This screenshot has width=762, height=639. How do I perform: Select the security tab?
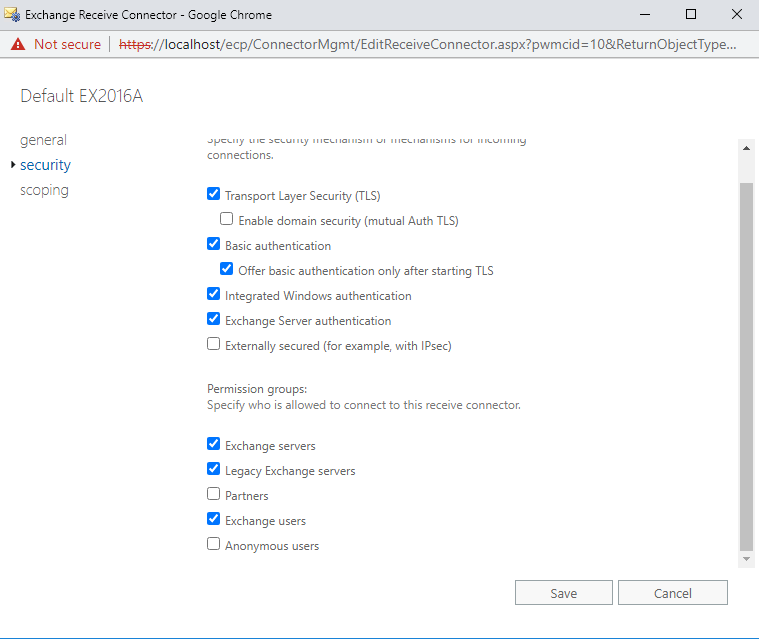(45, 165)
